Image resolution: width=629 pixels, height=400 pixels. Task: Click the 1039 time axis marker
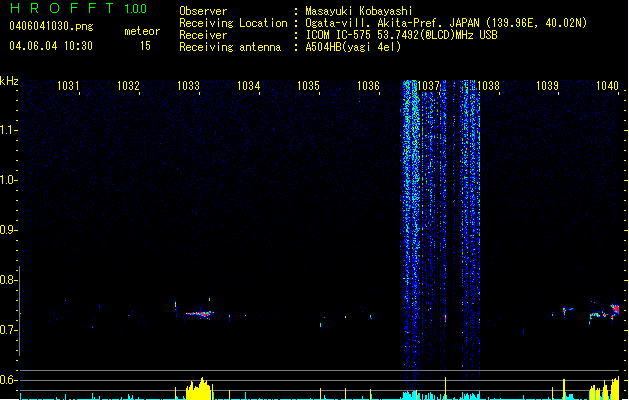point(547,85)
